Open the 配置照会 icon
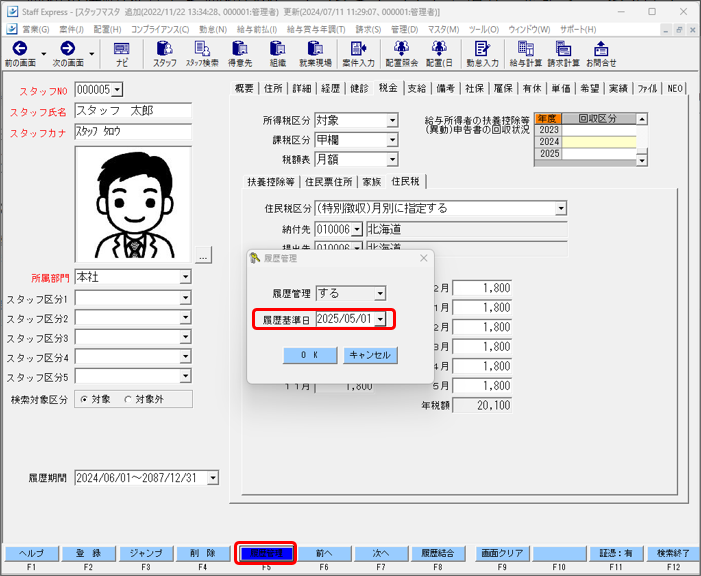Image resolution: width=701 pixels, height=576 pixels. tap(401, 48)
